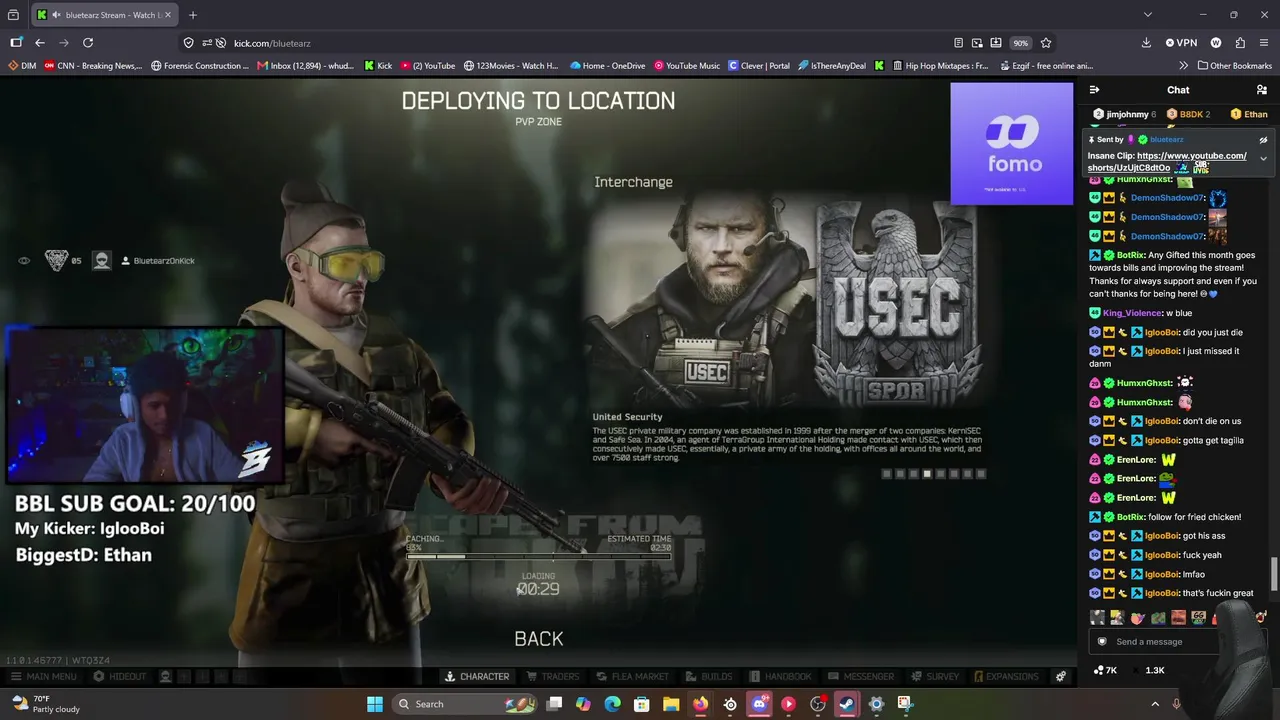Screen dimensions: 1280x720
Task: Open the Windows Start menu
Action: [374, 704]
